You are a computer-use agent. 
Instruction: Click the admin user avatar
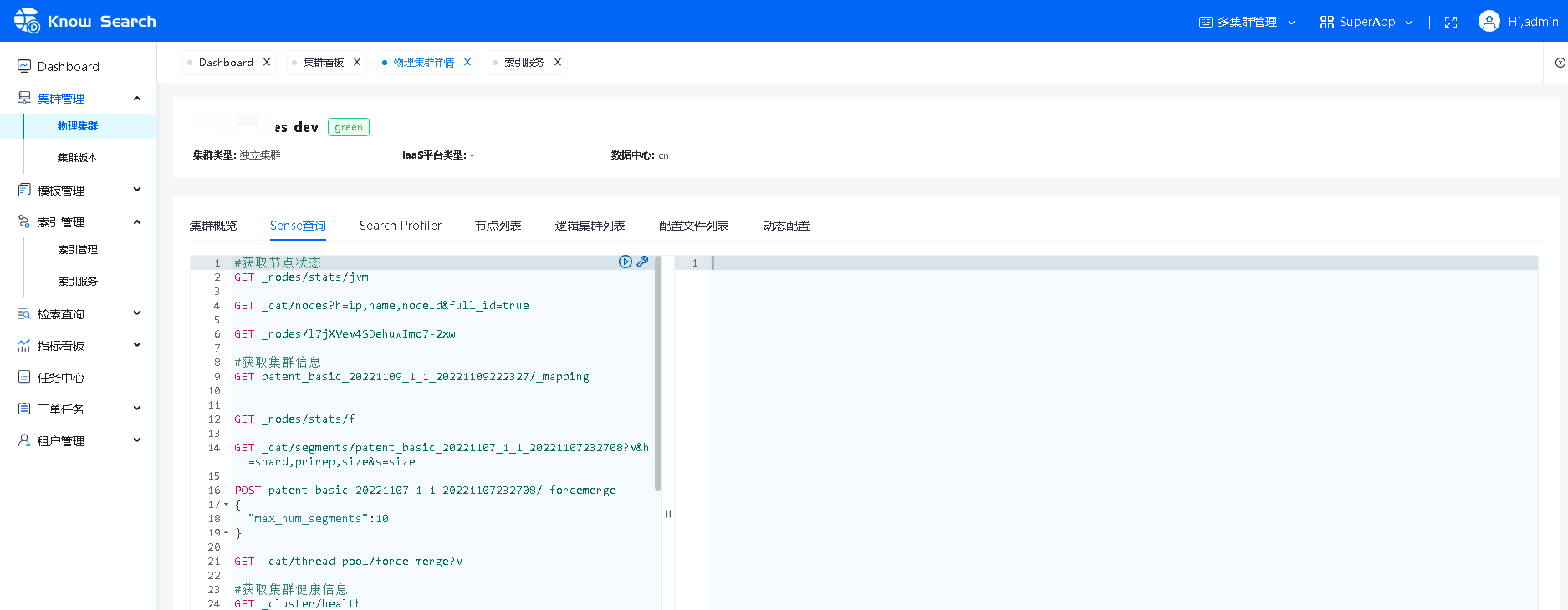pos(1489,21)
